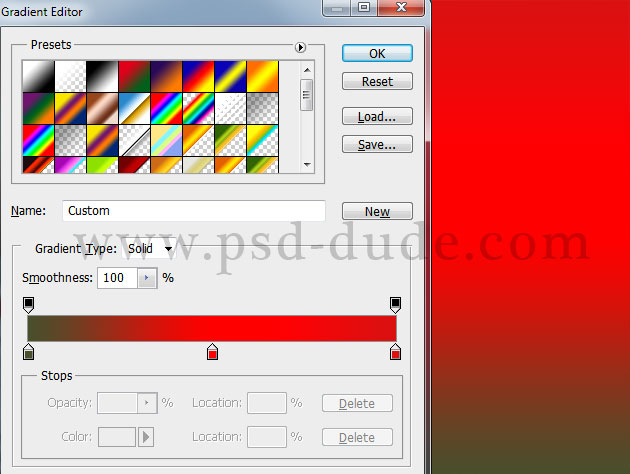Screen dimensions: 630x474
Task: Choose the black-to-white gradient preset
Action: point(102,76)
